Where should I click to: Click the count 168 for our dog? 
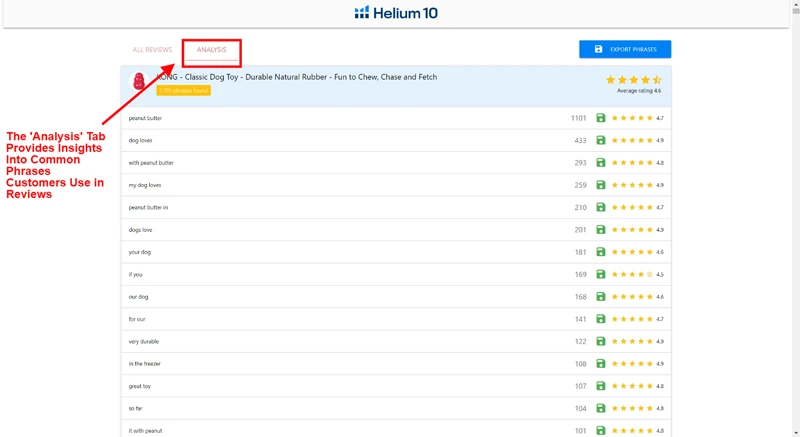580,297
